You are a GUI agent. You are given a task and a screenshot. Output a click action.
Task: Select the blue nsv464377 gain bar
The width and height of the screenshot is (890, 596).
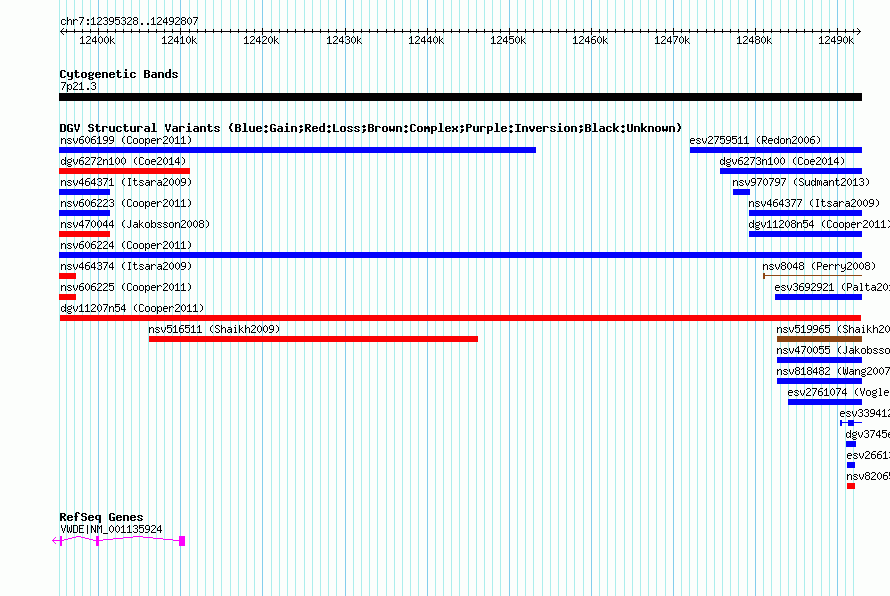pyautogui.click(x=805, y=213)
